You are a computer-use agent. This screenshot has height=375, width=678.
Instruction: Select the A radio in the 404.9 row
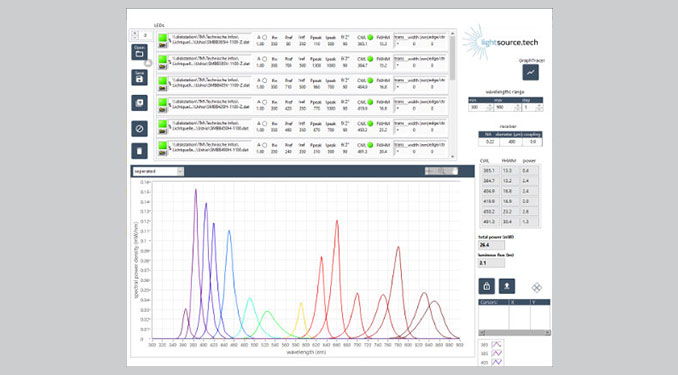[265, 80]
